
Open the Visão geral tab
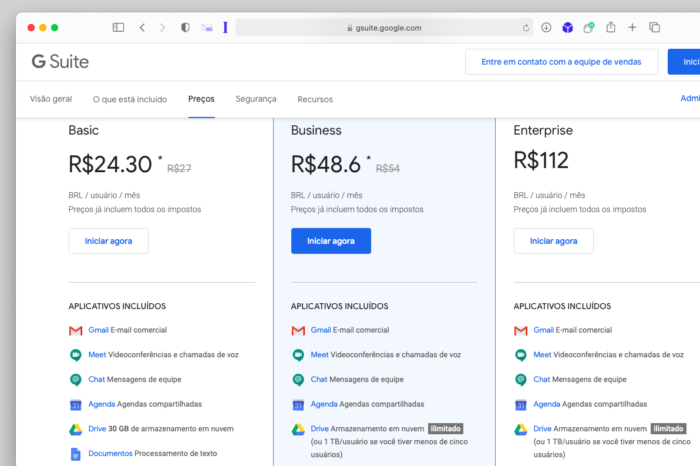[x=51, y=99]
